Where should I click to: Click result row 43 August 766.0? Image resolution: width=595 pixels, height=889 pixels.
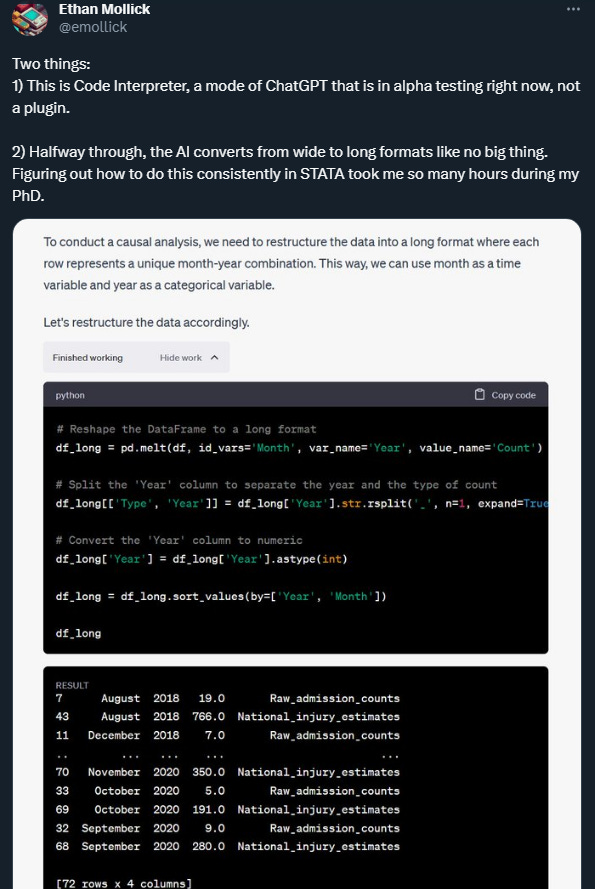point(227,717)
